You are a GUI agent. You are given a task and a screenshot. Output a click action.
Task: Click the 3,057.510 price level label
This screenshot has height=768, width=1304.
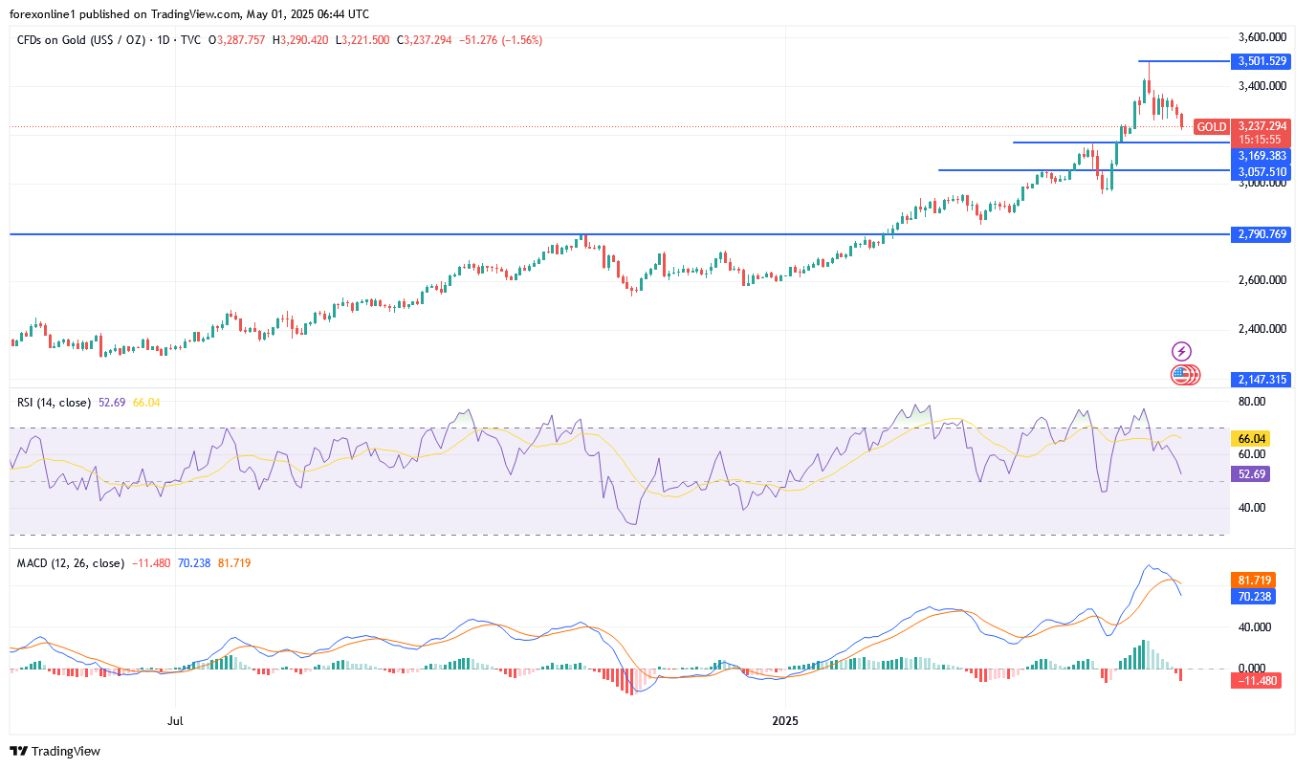click(1260, 170)
